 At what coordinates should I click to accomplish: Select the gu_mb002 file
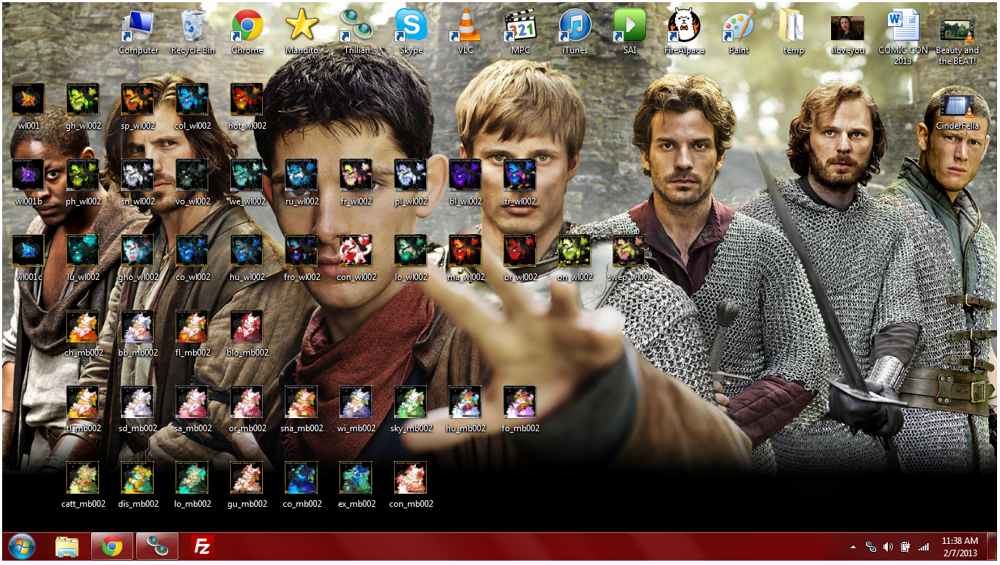tap(247, 485)
